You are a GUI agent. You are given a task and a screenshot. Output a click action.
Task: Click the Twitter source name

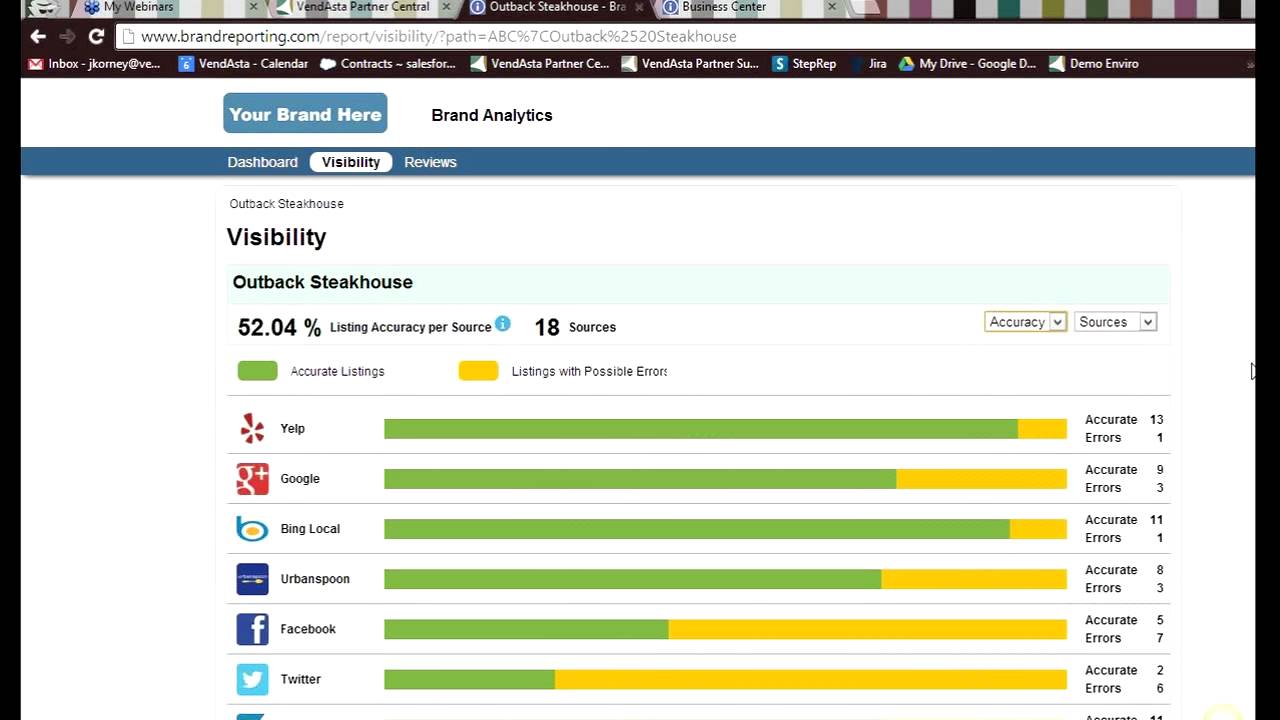(300, 679)
